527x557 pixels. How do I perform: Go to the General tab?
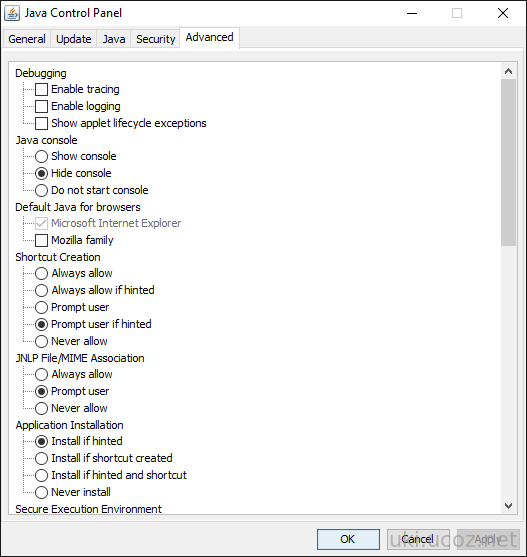pyautogui.click(x=27, y=39)
